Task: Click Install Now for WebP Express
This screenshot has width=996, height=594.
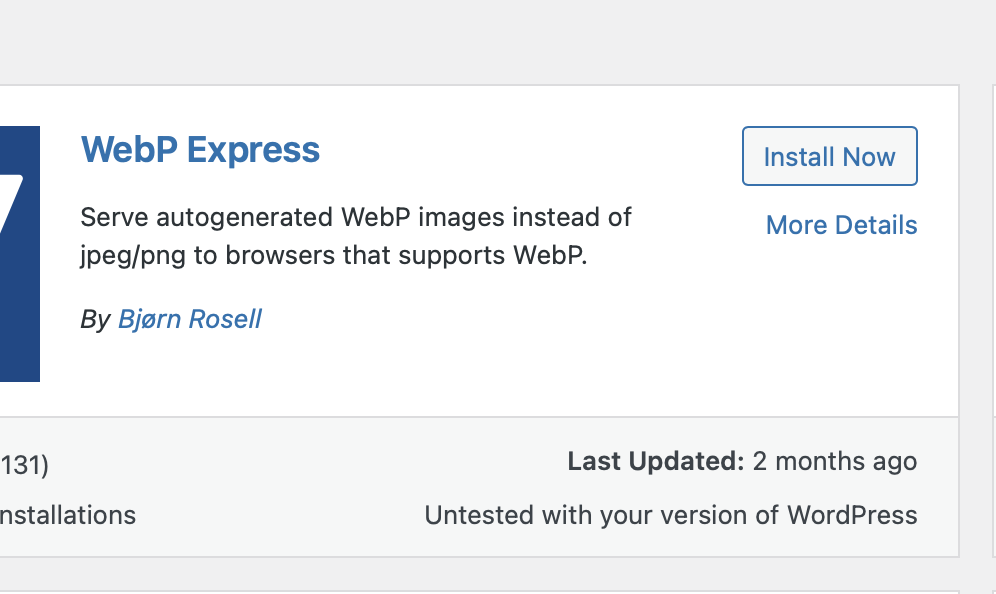Action: [x=829, y=156]
